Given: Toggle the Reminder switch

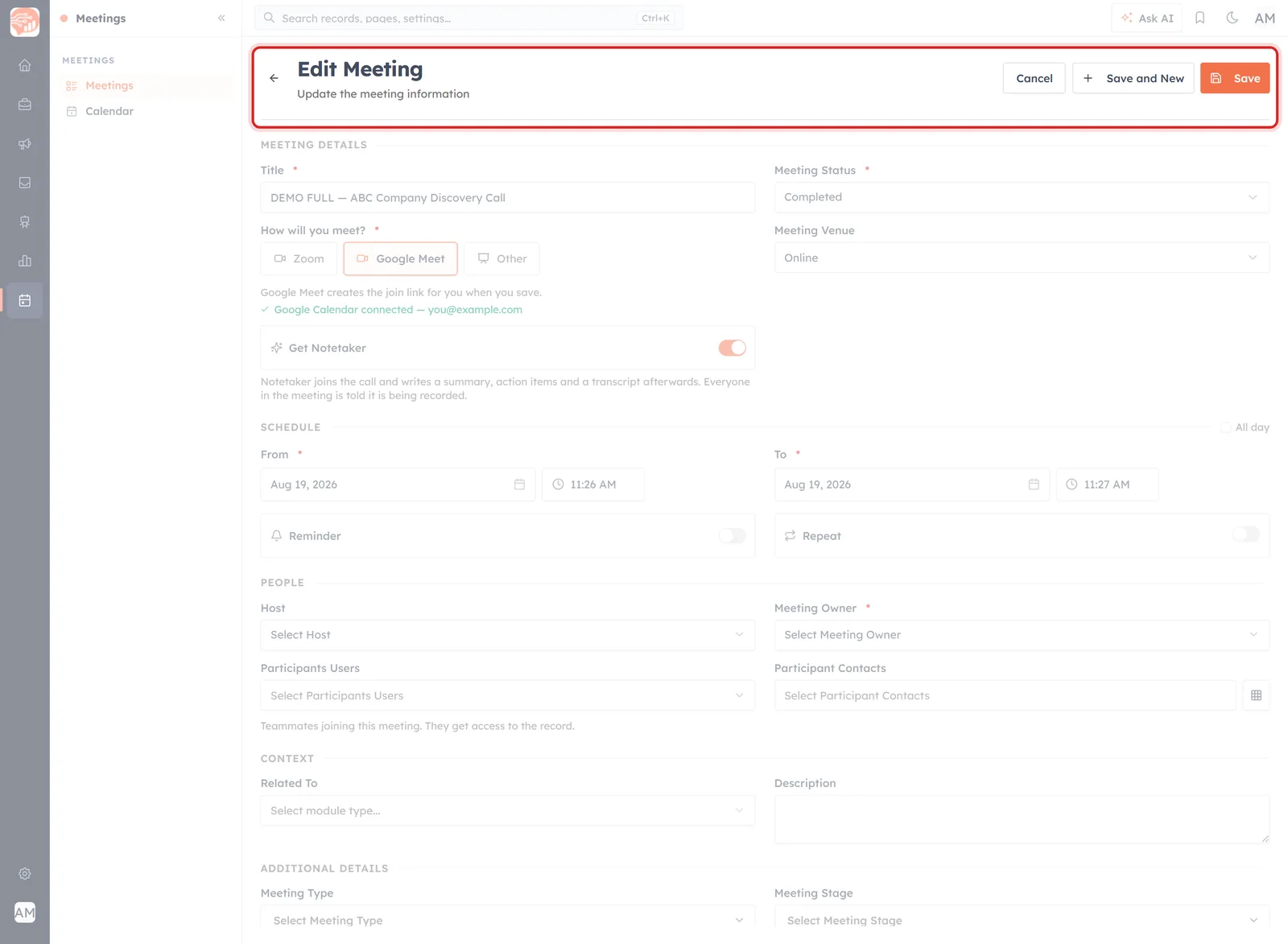Looking at the screenshot, I should click(732, 536).
